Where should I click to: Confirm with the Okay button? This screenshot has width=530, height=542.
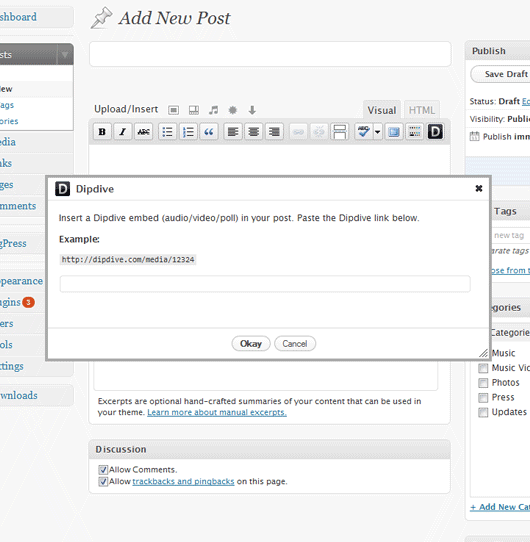pos(251,344)
